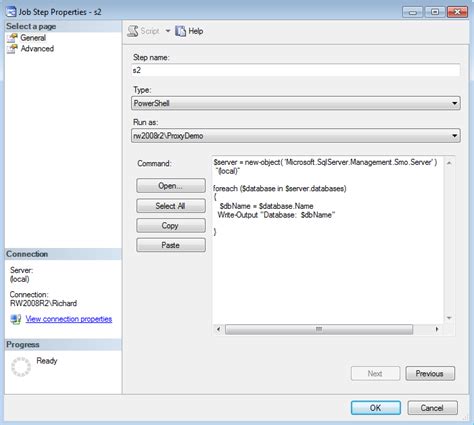
Task: Click the command box scroll down arrow
Action: tap(449, 318)
